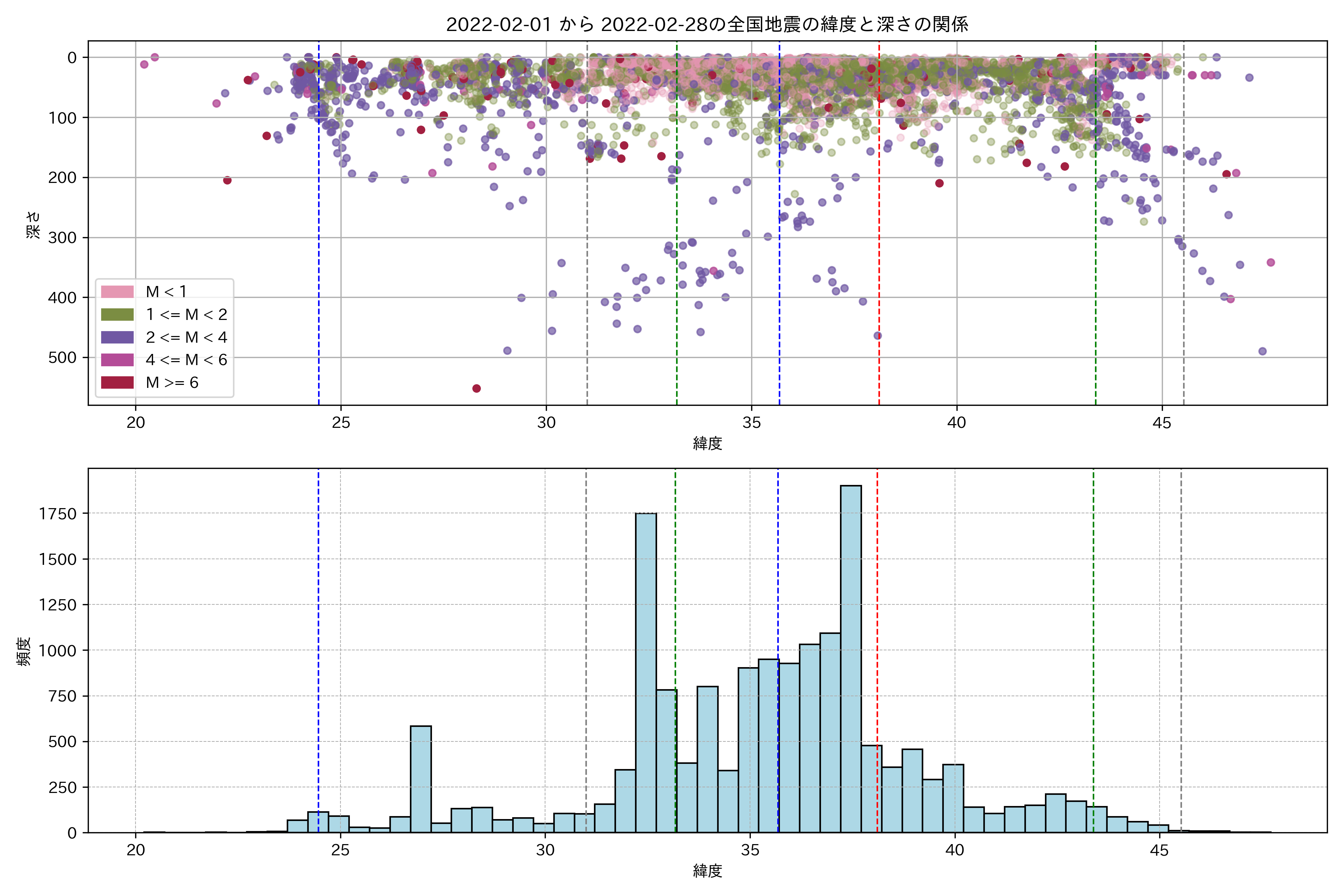Click the 400 tick label on the depth axis
This screenshot has height=896, width=1344.
point(62,298)
